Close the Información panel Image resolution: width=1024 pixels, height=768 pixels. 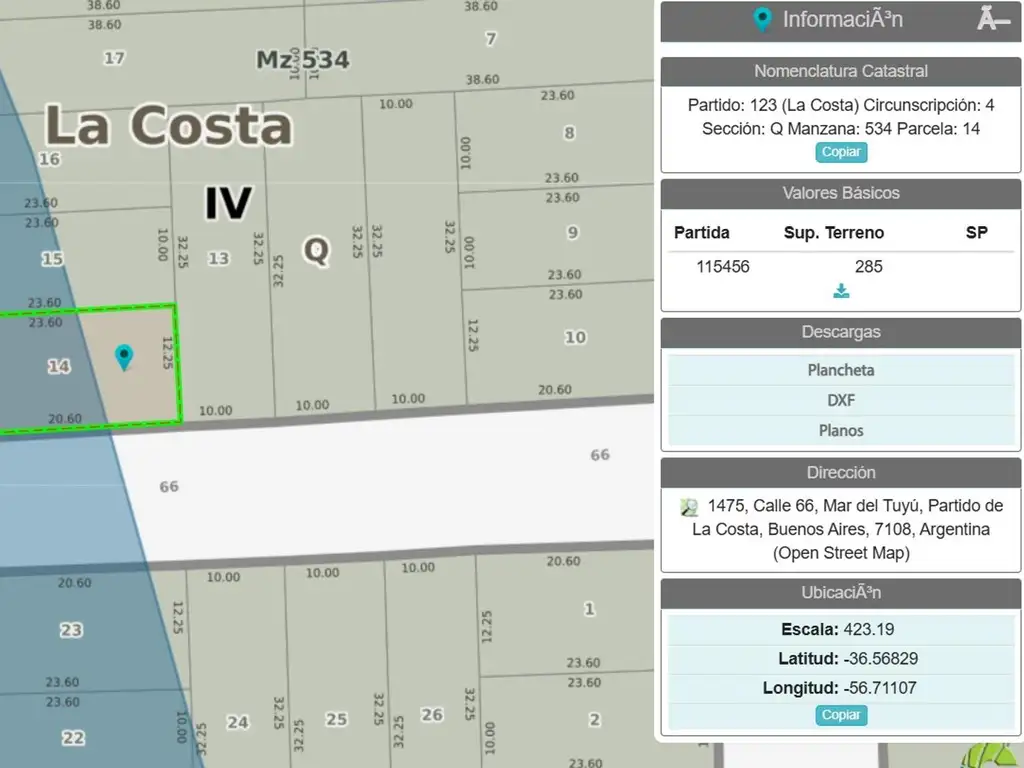pos(992,19)
